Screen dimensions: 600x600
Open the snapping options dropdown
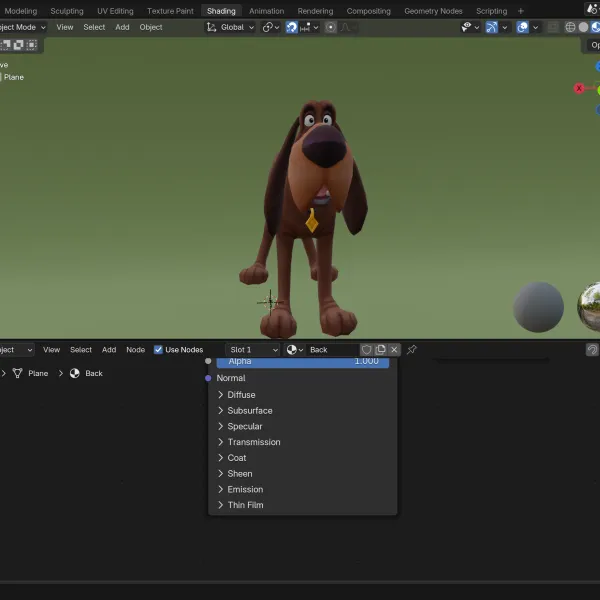pyautogui.click(x=310, y=27)
